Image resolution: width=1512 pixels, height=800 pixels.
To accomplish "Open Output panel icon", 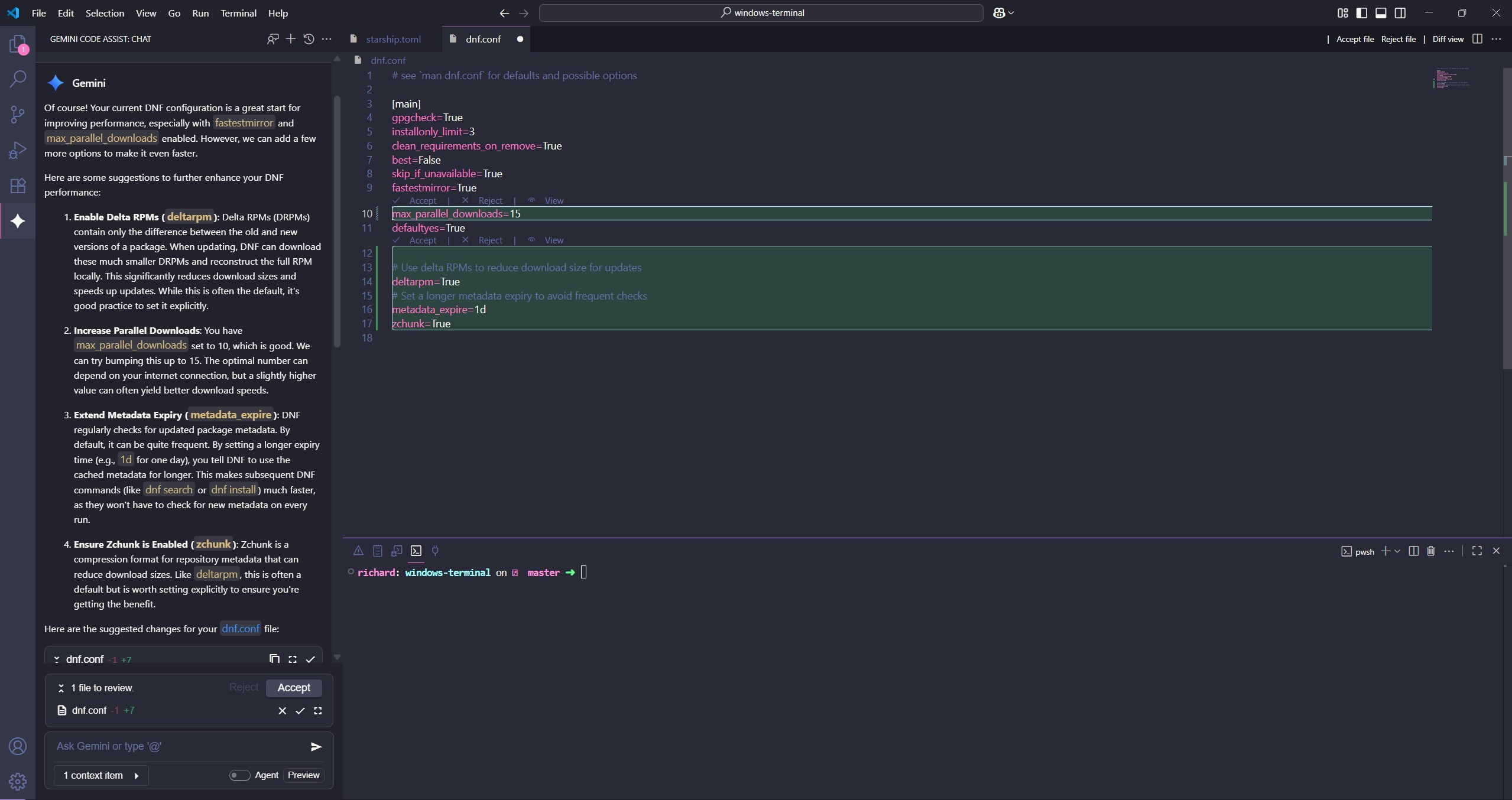I will tap(377, 551).
